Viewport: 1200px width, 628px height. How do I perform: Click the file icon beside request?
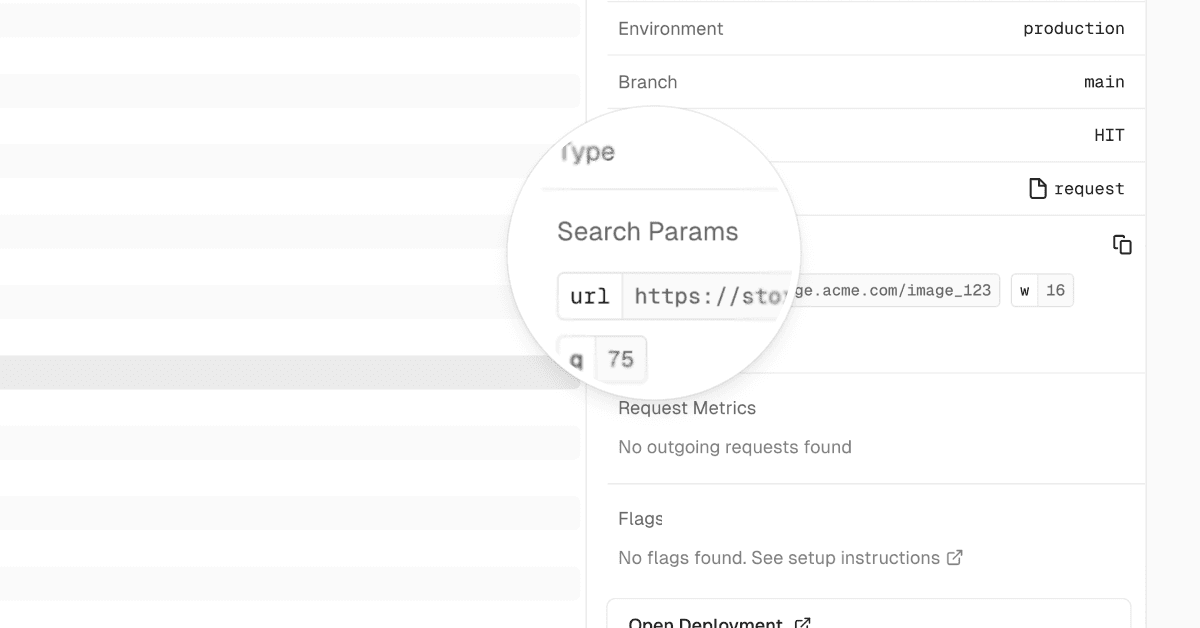1038,189
